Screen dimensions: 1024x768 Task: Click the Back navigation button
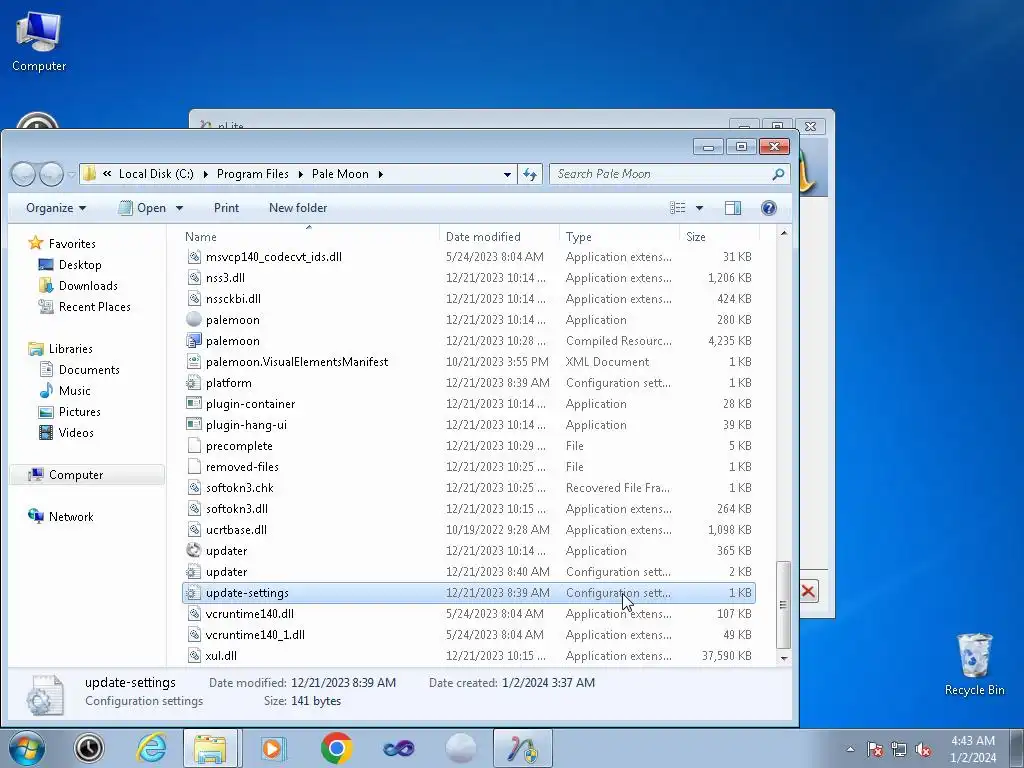pyautogui.click(x=24, y=174)
